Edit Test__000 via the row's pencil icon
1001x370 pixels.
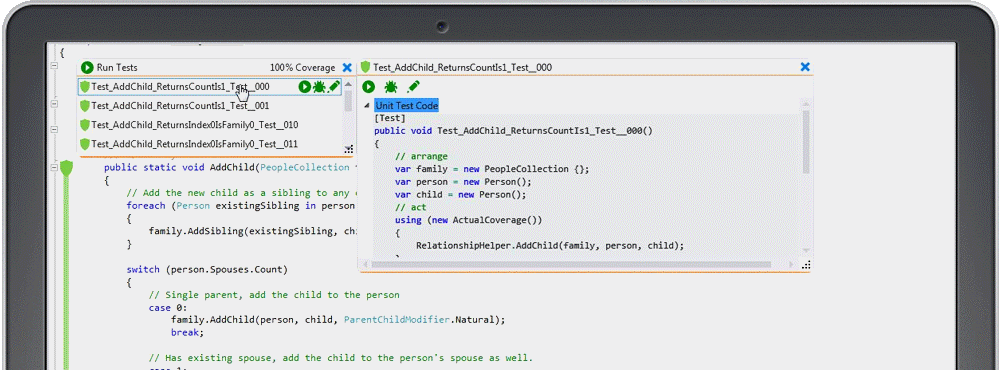(x=333, y=87)
